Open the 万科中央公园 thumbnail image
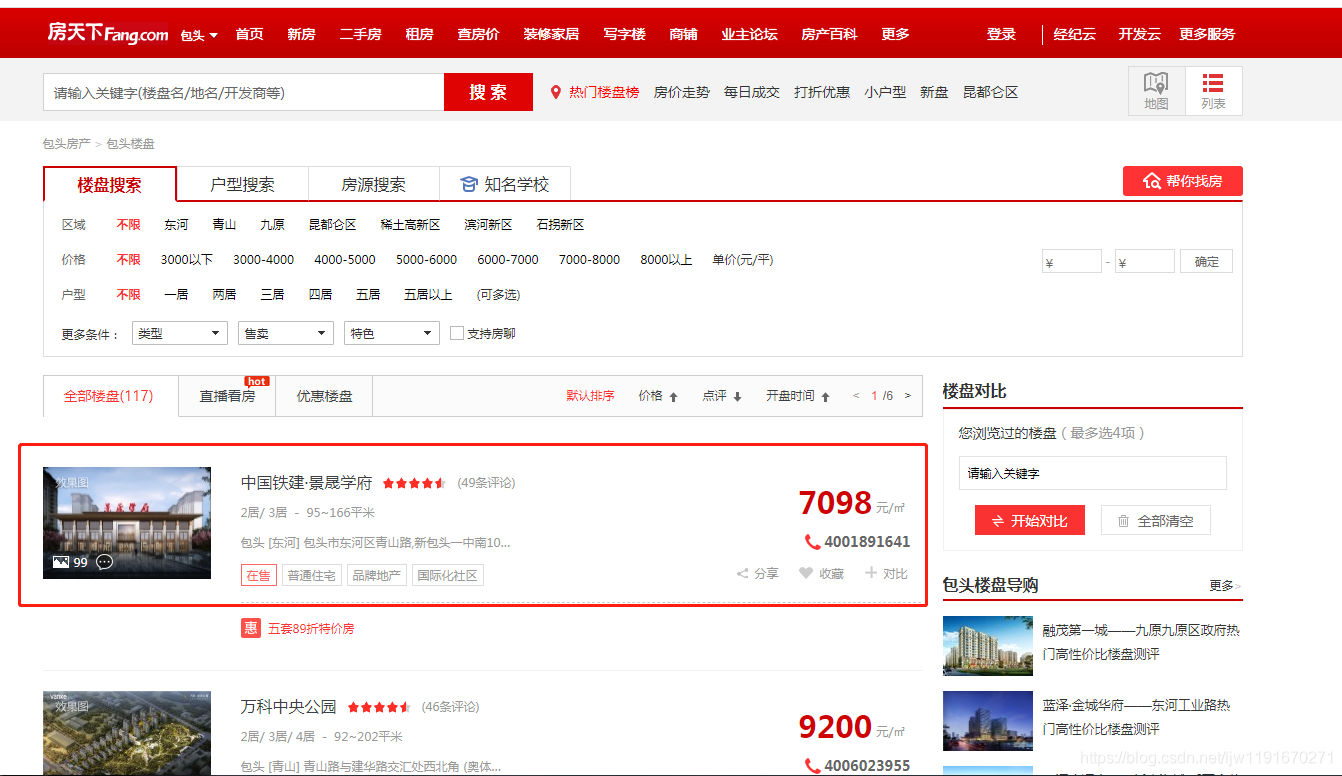This screenshot has height=776, width=1342. [127, 733]
